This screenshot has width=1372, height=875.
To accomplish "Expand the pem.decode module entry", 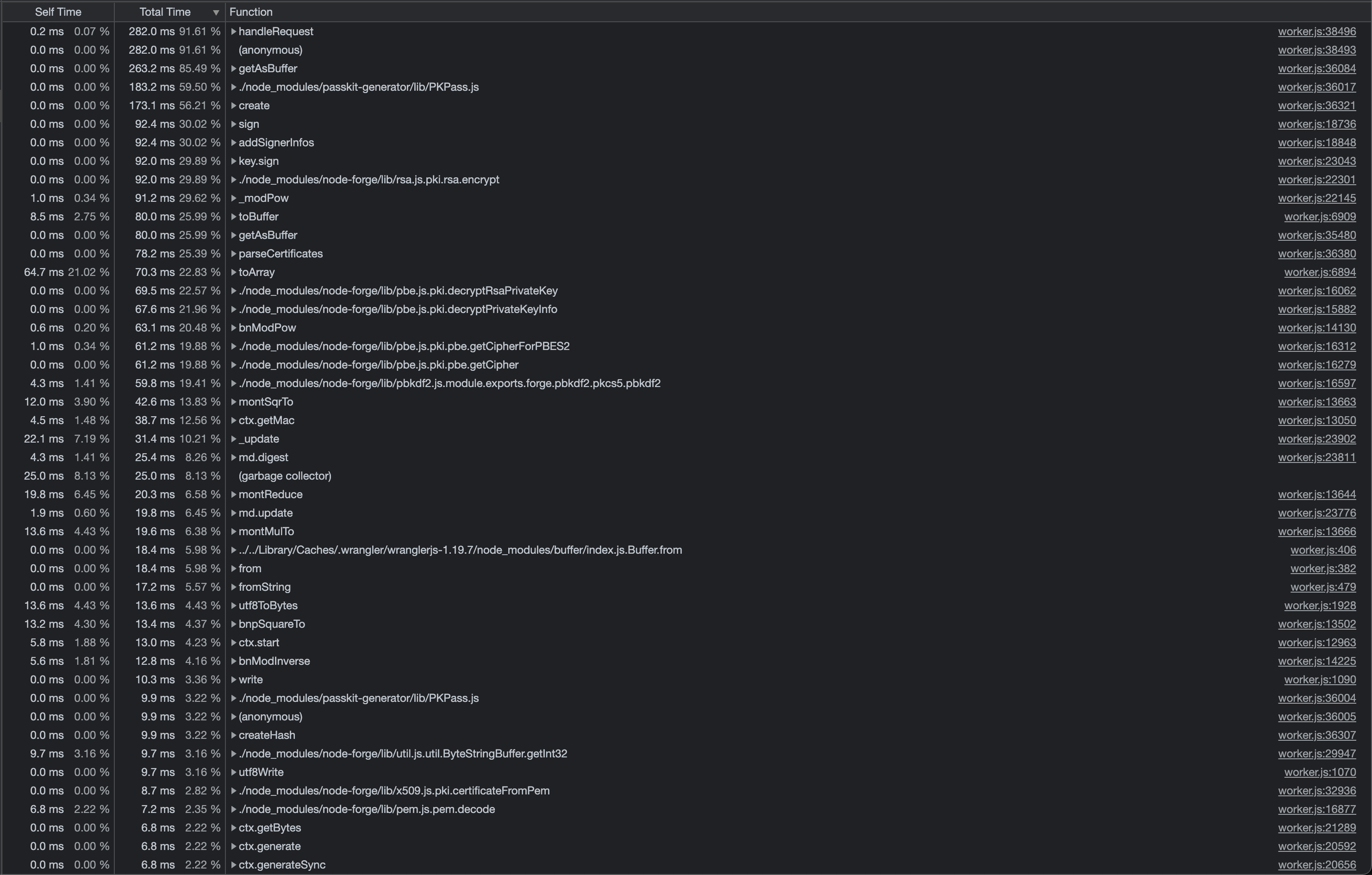I will [x=233, y=809].
